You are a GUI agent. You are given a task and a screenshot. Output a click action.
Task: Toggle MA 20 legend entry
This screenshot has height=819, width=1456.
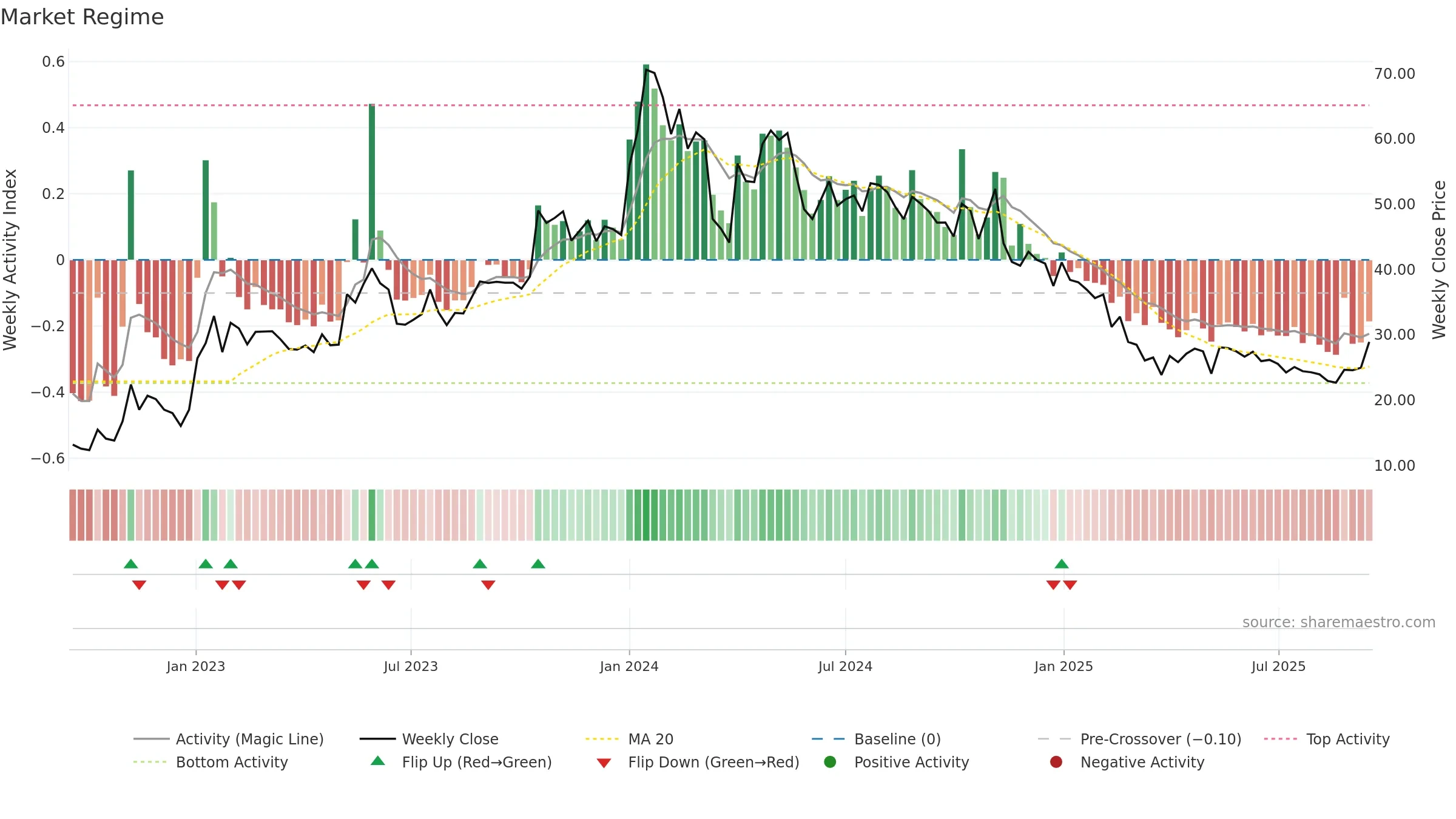pyautogui.click(x=629, y=739)
